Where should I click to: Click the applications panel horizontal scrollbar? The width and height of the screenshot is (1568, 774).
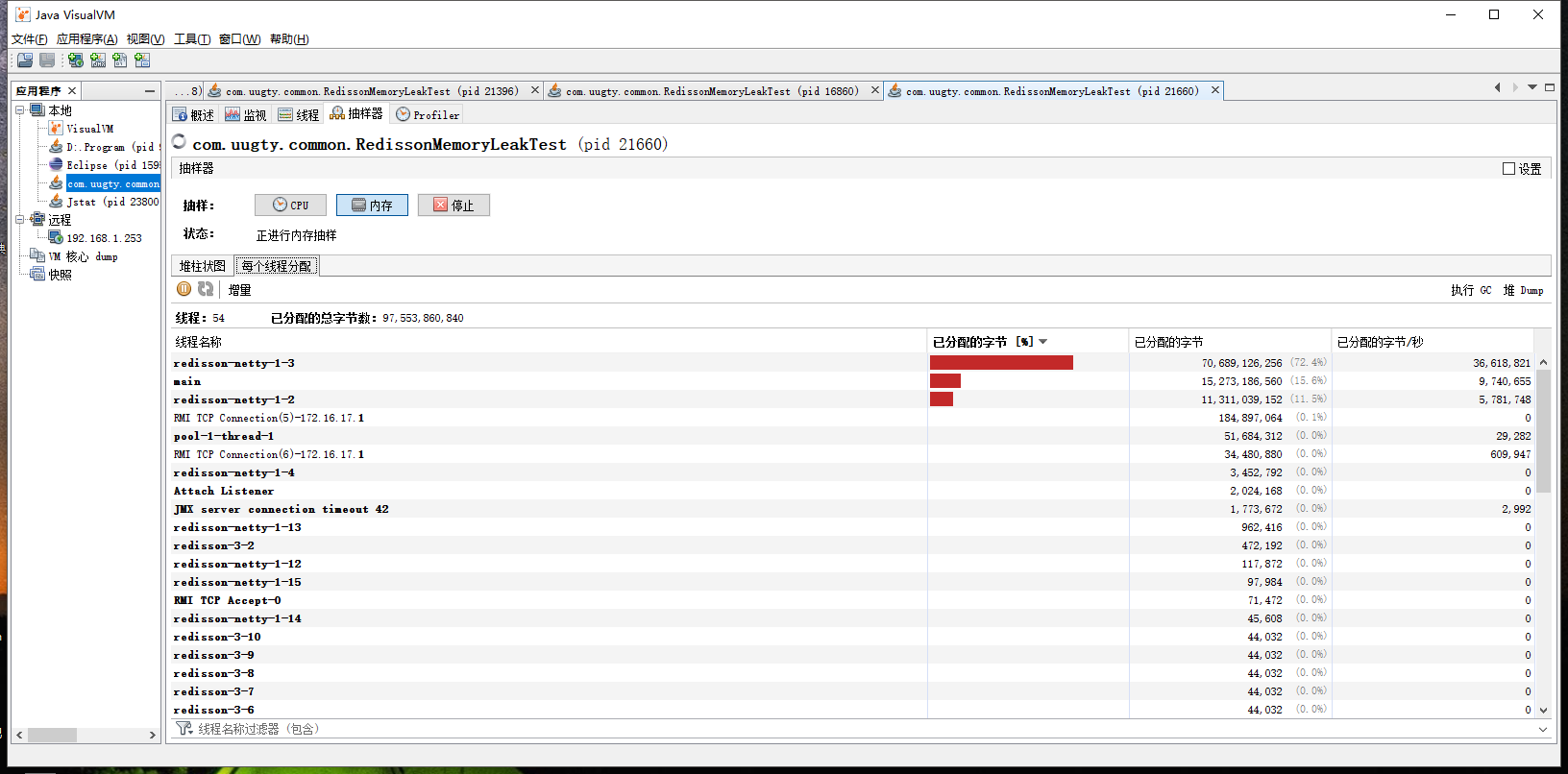(x=52, y=735)
